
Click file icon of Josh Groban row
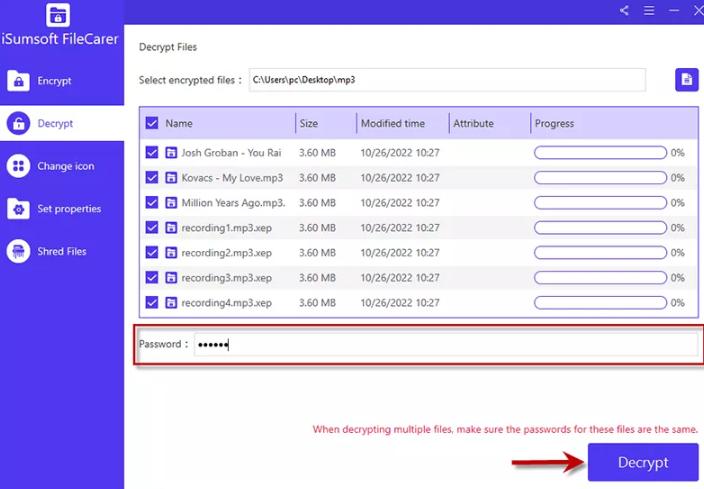pos(171,153)
